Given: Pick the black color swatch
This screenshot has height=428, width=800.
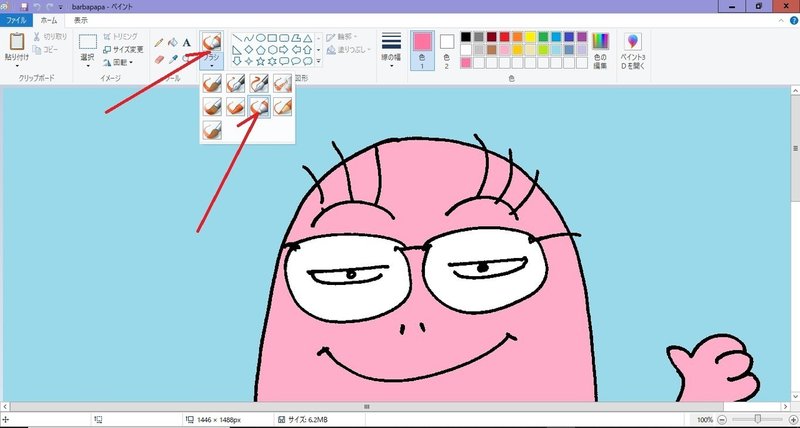Looking at the screenshot, I should coord(466,37).
